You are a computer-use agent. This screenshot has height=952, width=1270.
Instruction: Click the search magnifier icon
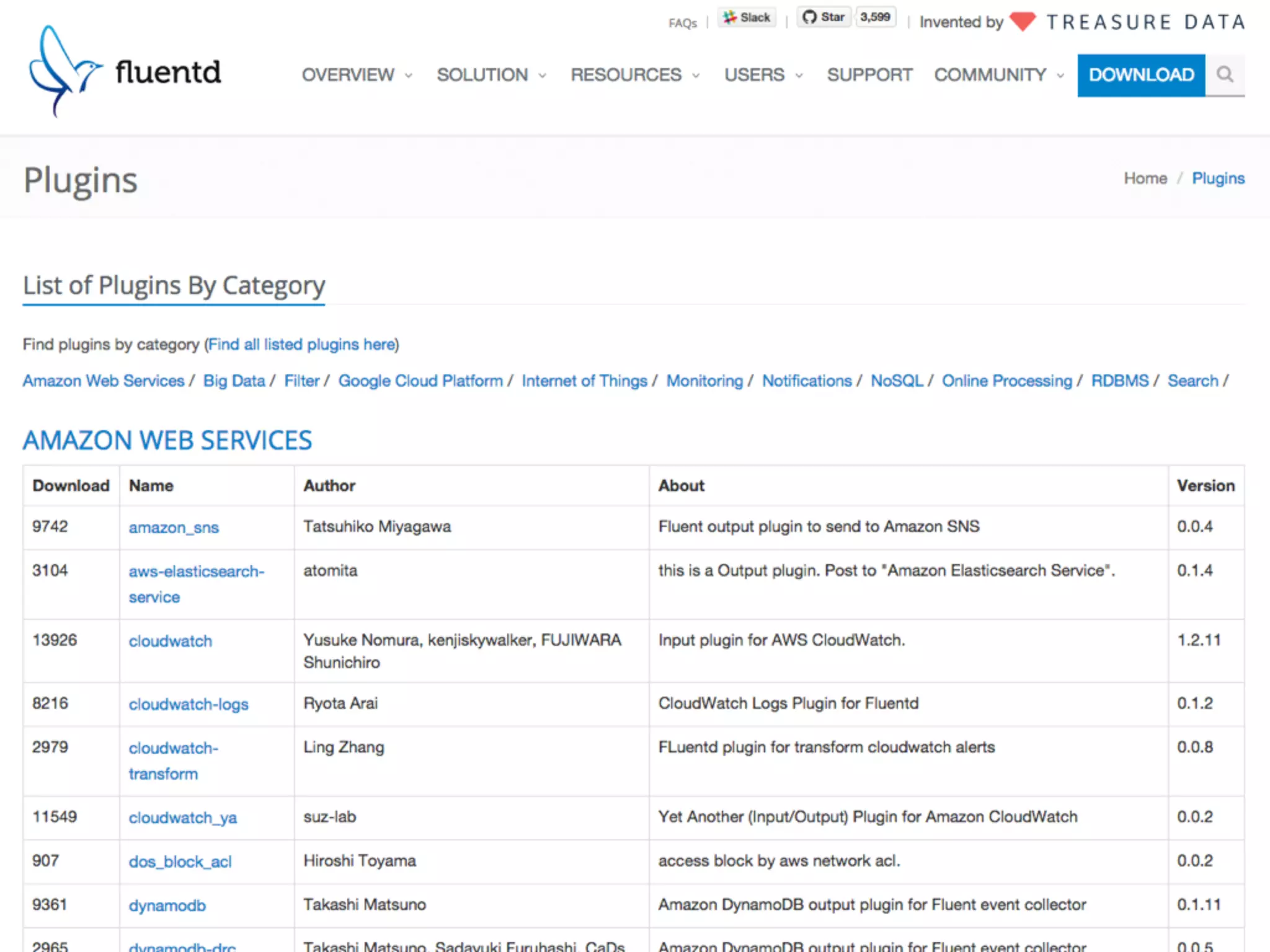[x=1224, y=74]
